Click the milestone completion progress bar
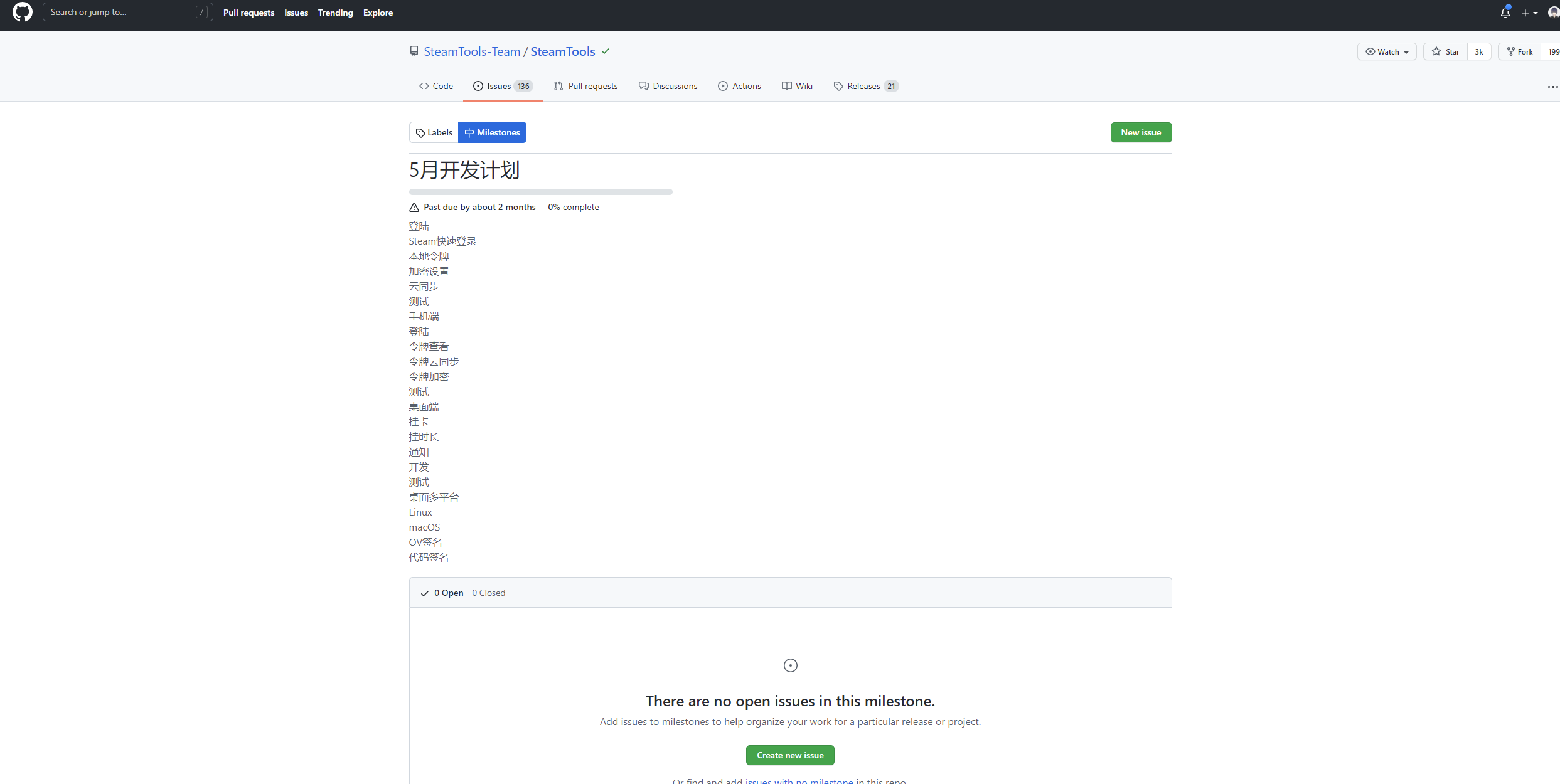Image resolution: width=1560 pixels, height=784 pixels. (540, 192)
